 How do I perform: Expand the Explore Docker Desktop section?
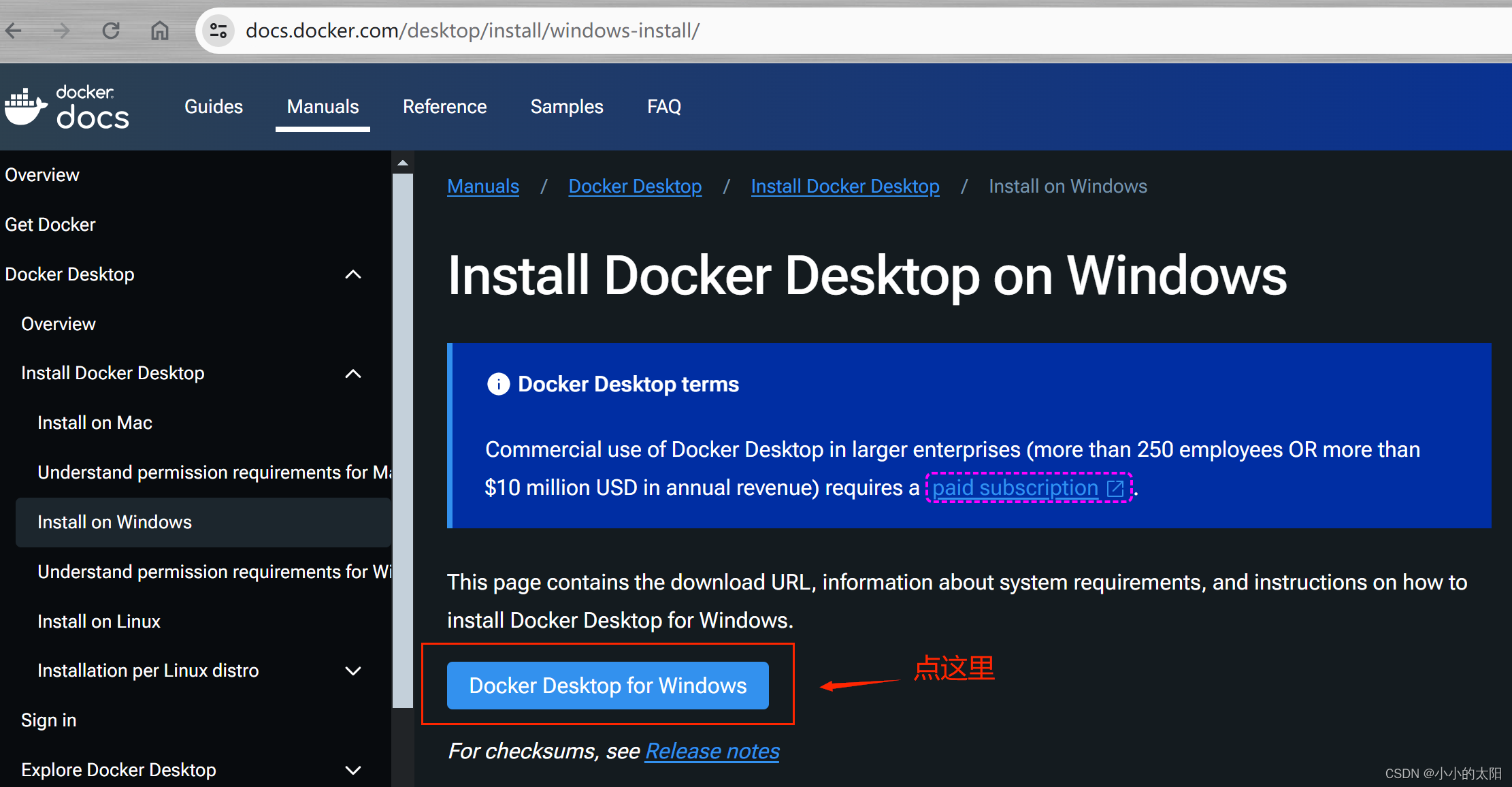[353, 770]
